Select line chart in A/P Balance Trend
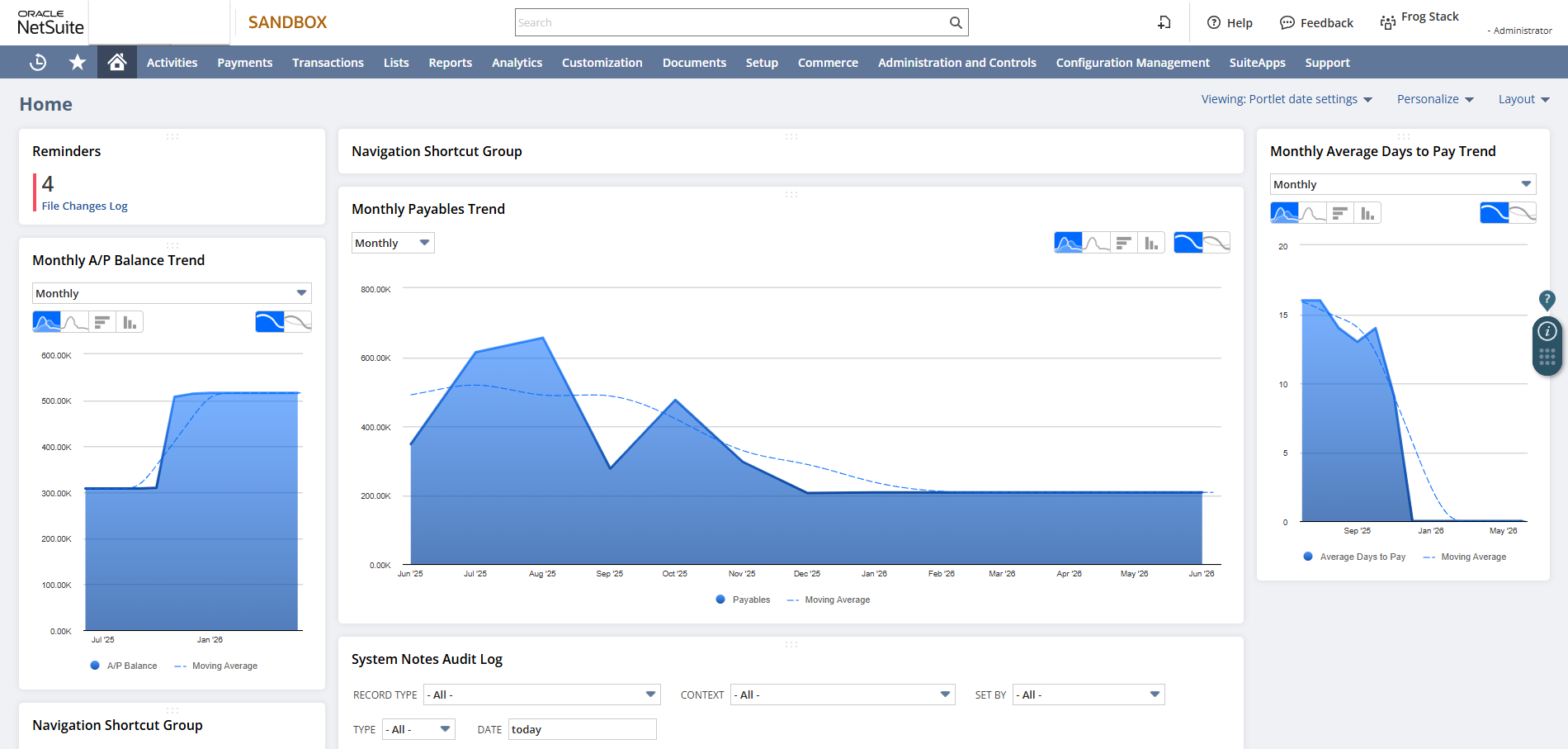The image size is (1568, 749). 74,321
